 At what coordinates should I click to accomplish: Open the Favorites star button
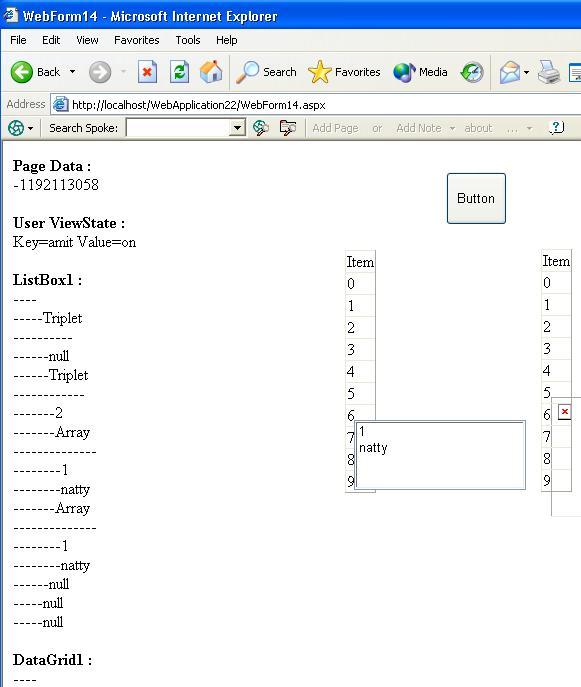point(344,72)
